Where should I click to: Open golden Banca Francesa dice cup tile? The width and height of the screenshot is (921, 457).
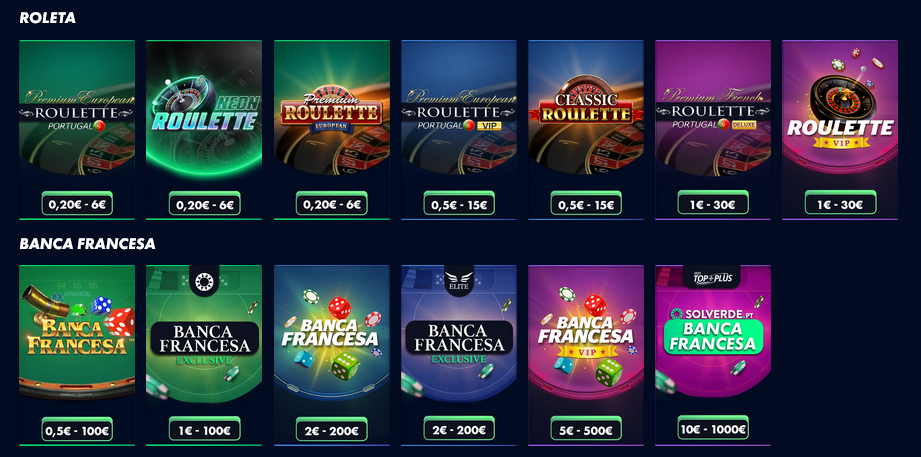77,355
